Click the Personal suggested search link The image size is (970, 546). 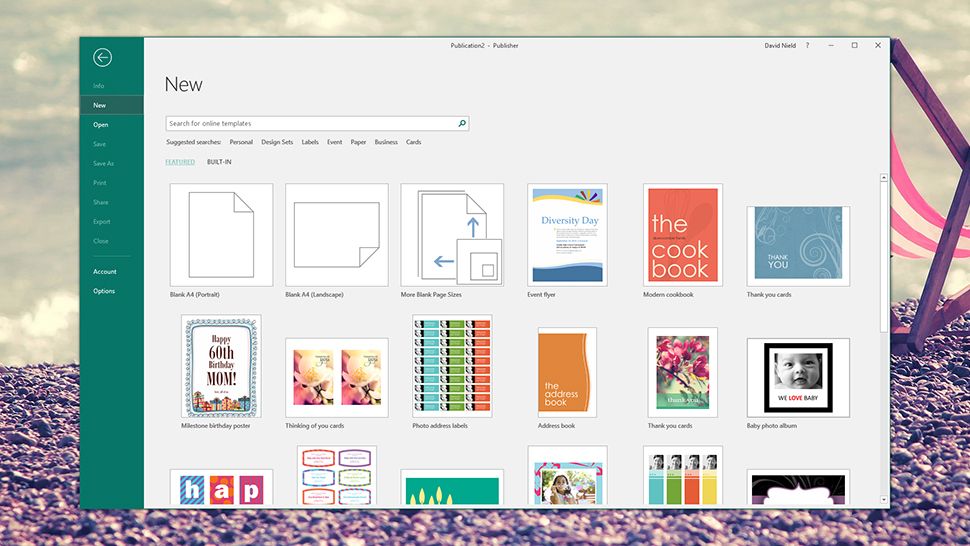(x=241, y=142)
